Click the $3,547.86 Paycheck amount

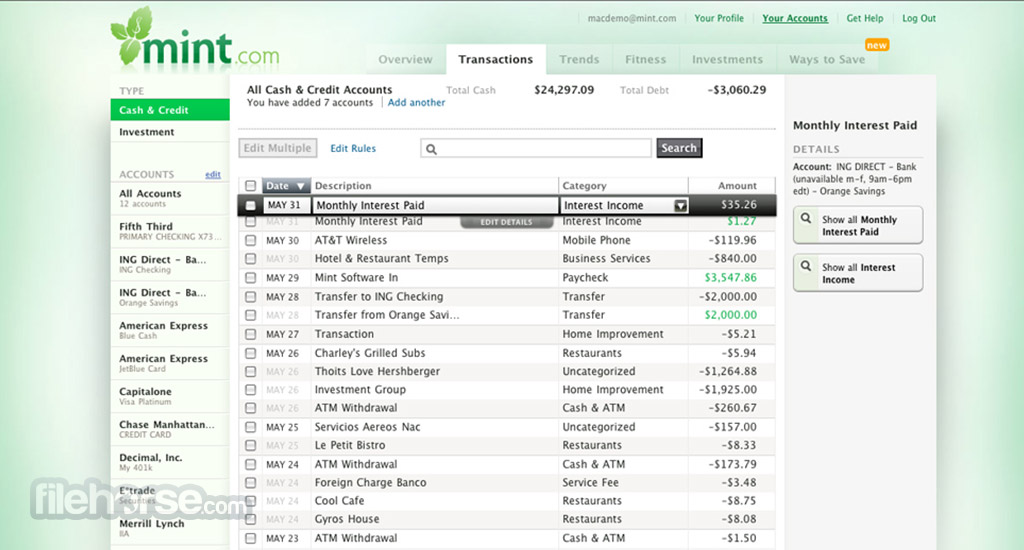[730, 278]
